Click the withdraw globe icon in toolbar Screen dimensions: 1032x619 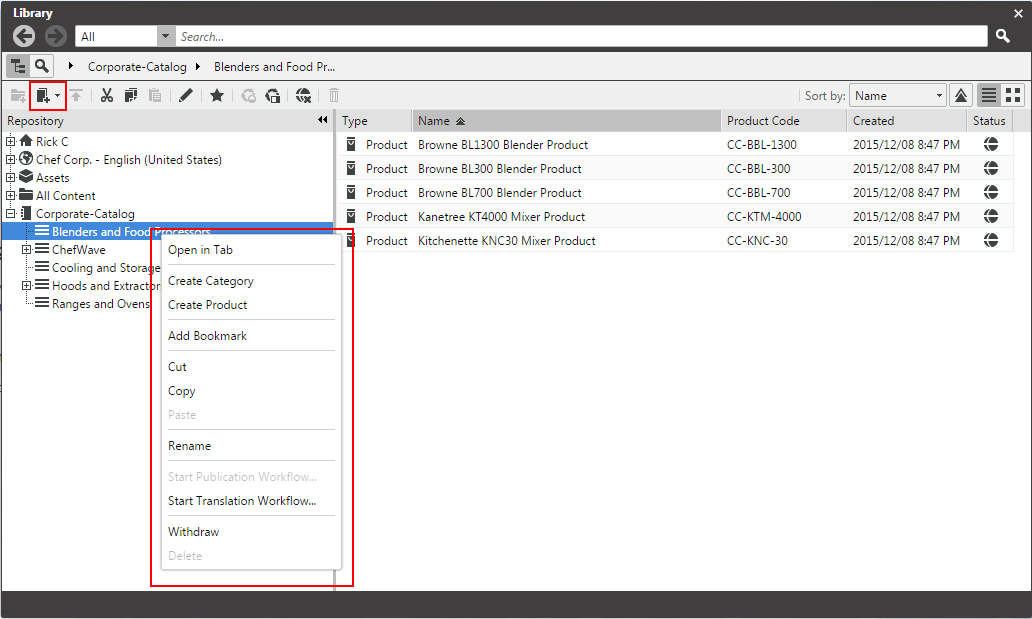(303, 96)
